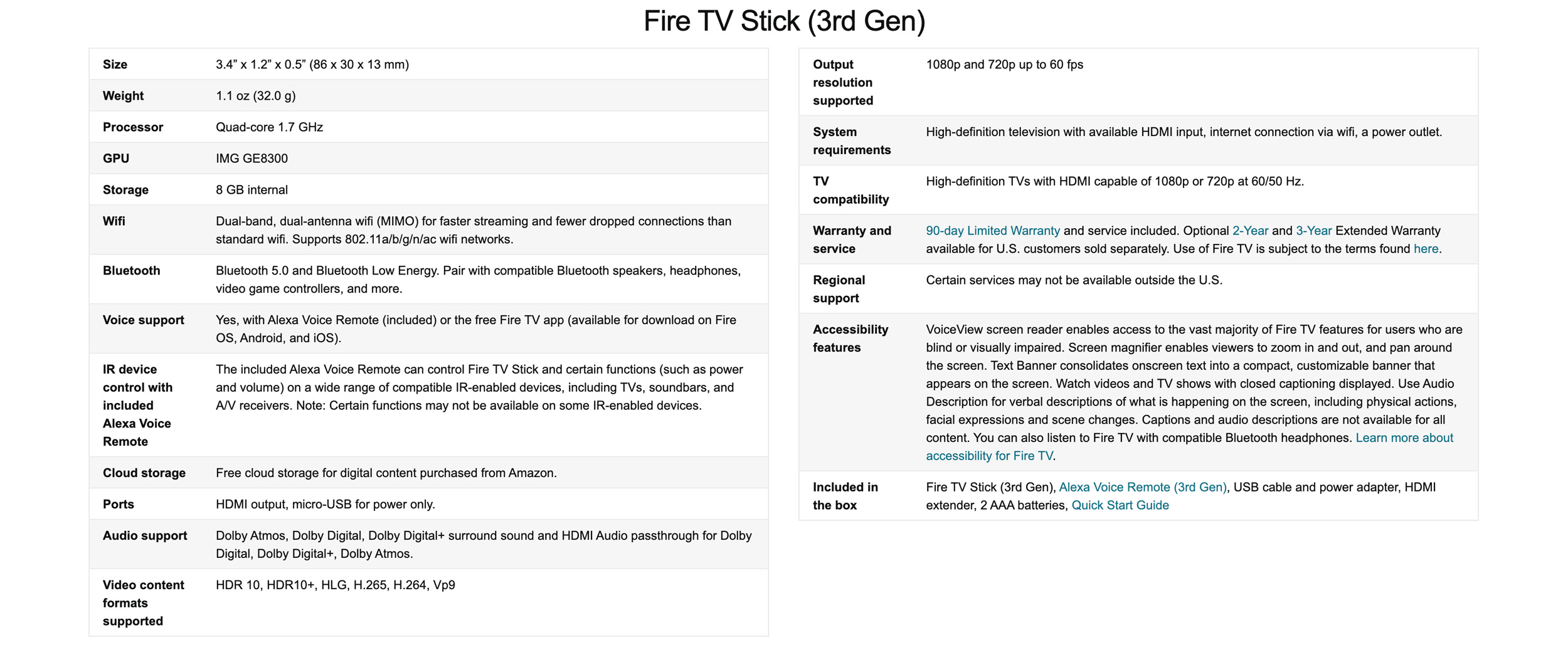Click the Output resolution supported label
Screen dimensions: 1568x645
(x=842, y=83)
